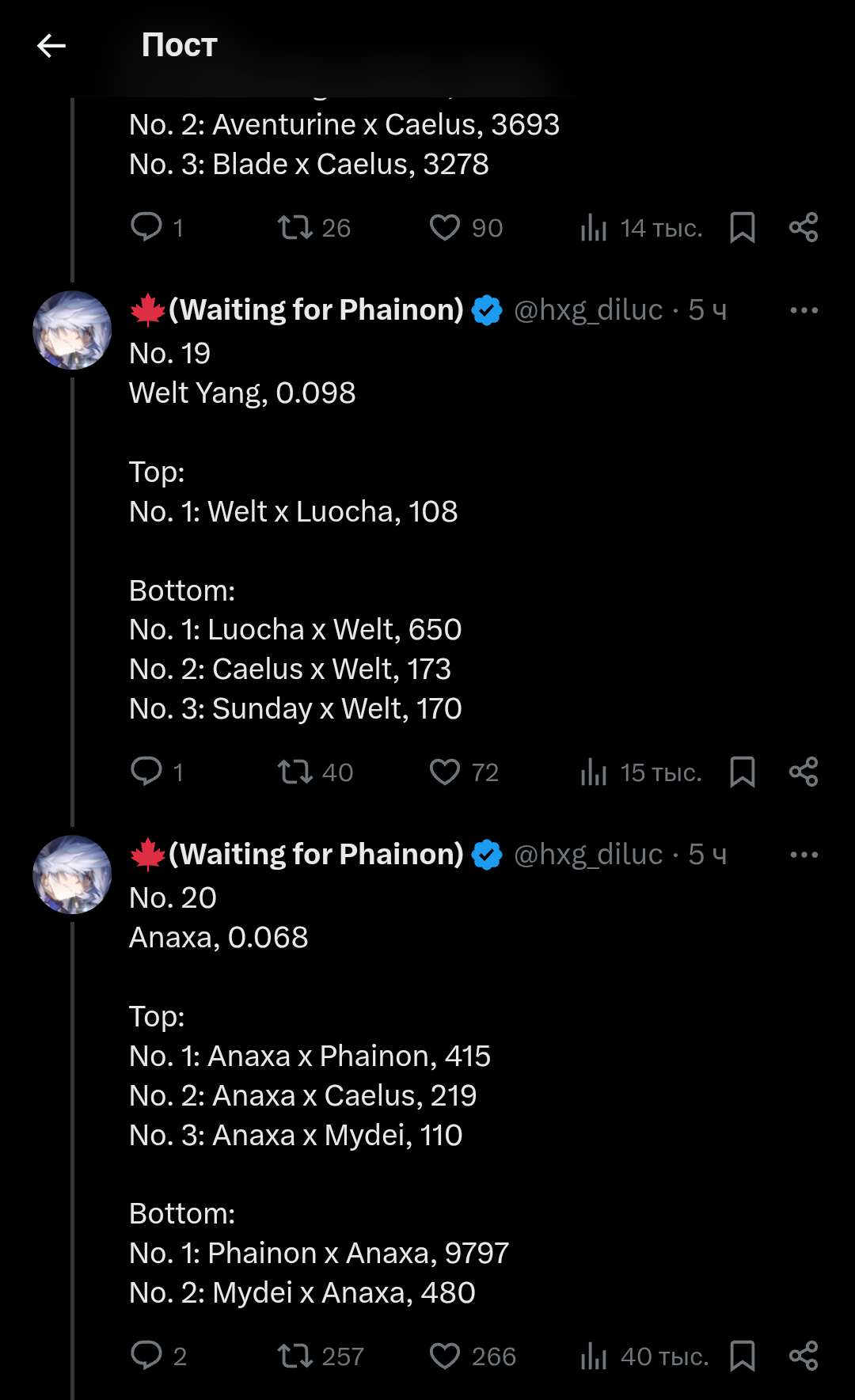Tap the back arrow to leave post
The width and height of the screenshot is (855, 1400).
point(51,46)
